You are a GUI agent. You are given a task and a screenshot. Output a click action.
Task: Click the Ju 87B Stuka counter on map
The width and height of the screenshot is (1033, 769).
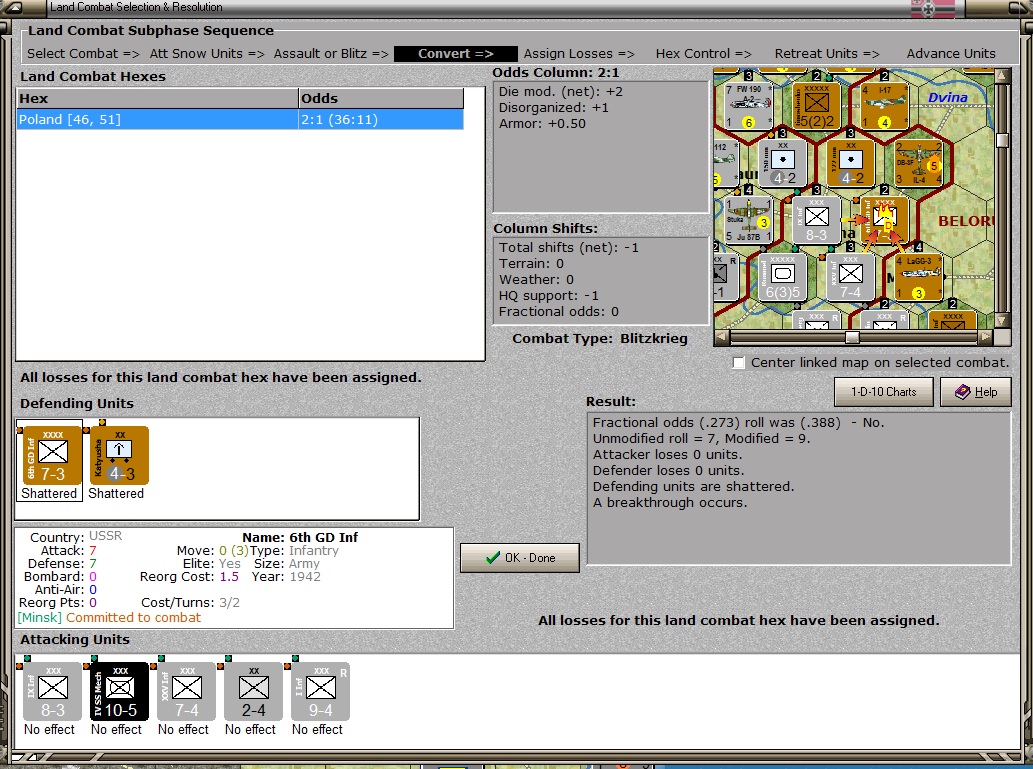(x=749, y=219)
